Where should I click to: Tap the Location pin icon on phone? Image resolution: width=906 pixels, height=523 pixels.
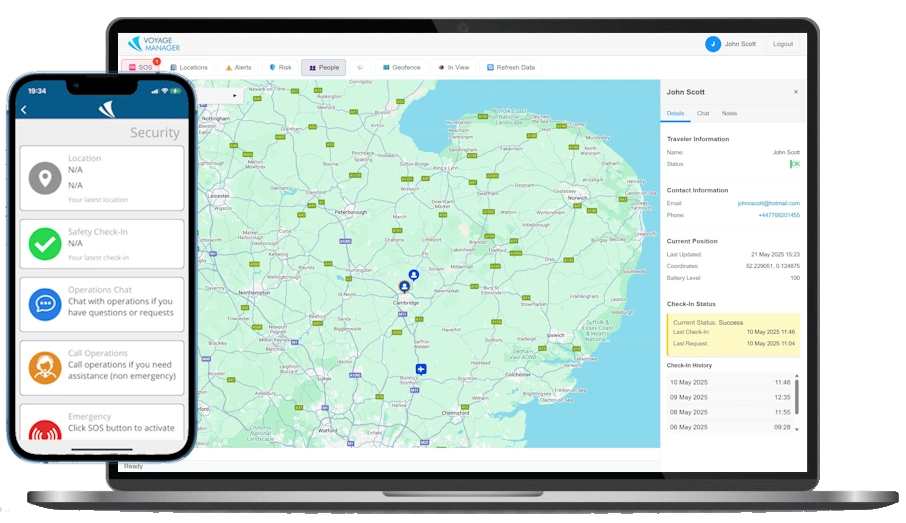click(x=45, y=178)
